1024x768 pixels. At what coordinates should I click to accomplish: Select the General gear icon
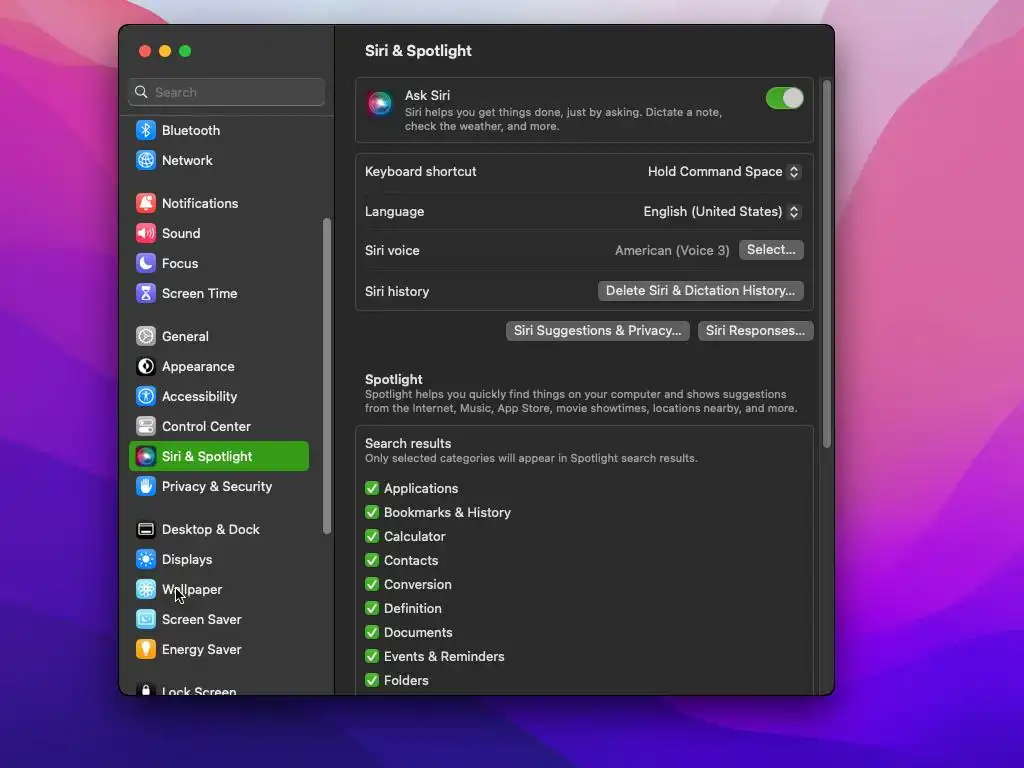click(x=146, y=336)
